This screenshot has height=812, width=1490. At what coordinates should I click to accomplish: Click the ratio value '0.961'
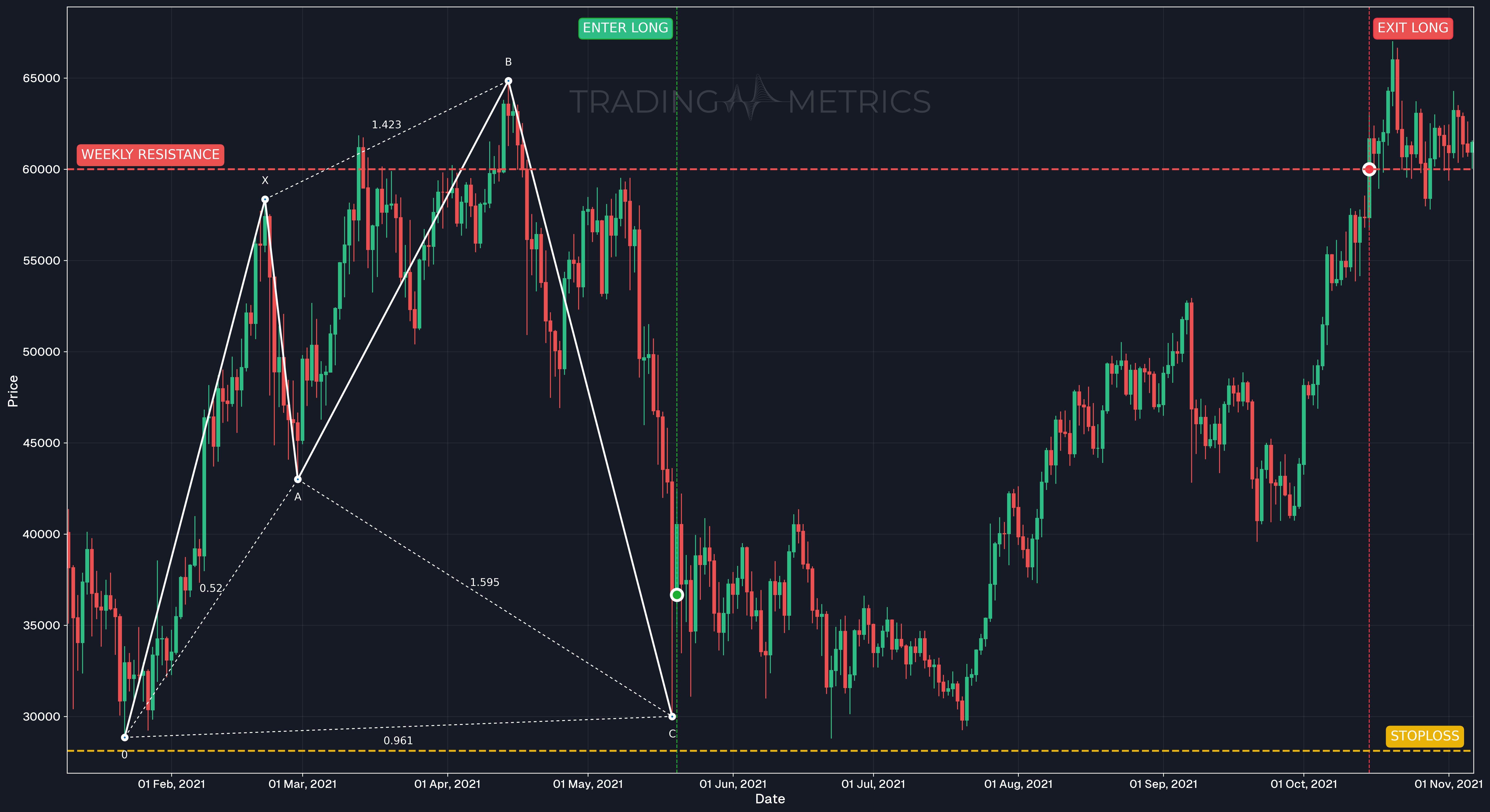click(398, 741)
